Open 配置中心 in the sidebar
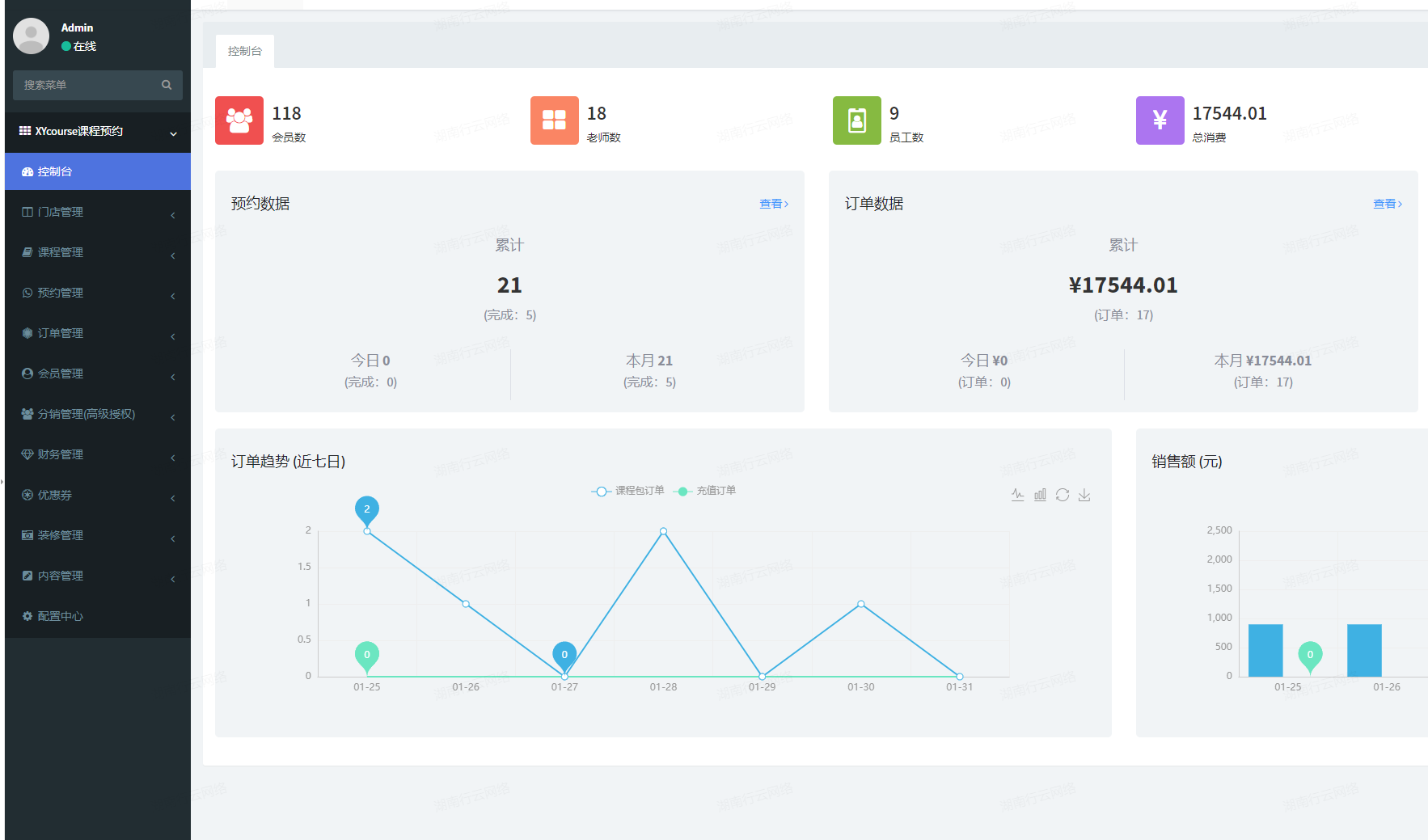 click(61, 616)
